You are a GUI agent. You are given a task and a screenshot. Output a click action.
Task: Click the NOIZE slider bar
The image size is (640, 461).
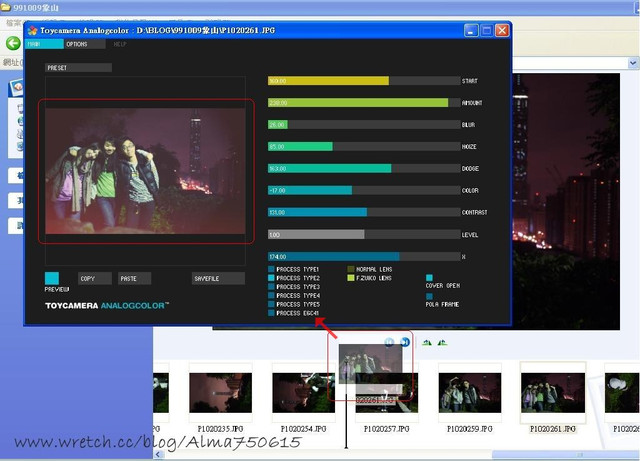pos(364,146)
